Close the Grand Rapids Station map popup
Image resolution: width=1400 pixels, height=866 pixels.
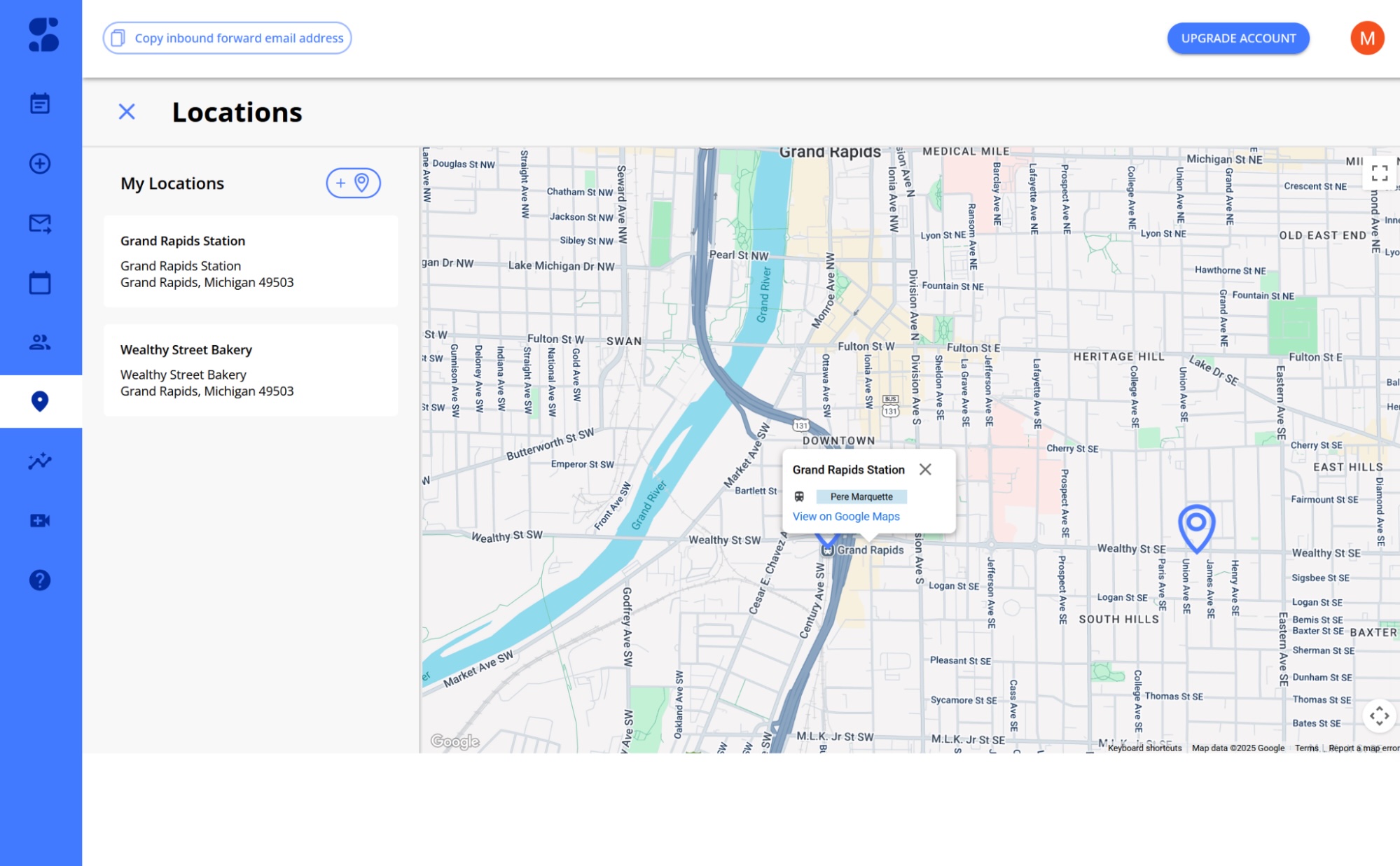(925, 469)
